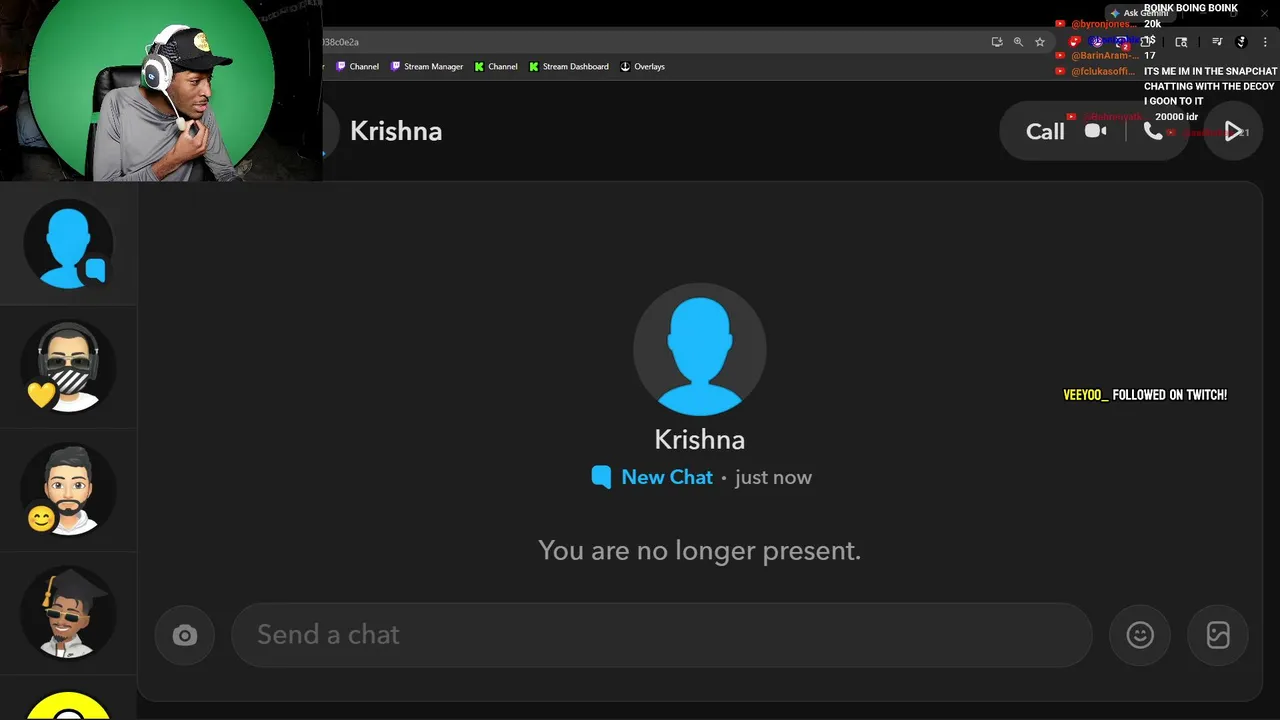Open the stickers and media picker
Image resolution: width=1280 pixels, height=720 pixels.
coord(1218,635)
